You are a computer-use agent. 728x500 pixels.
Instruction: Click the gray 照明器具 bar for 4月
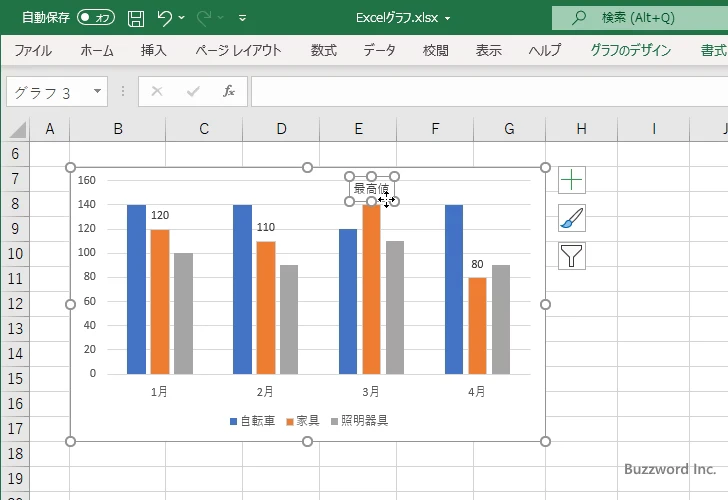coord(501,319)
